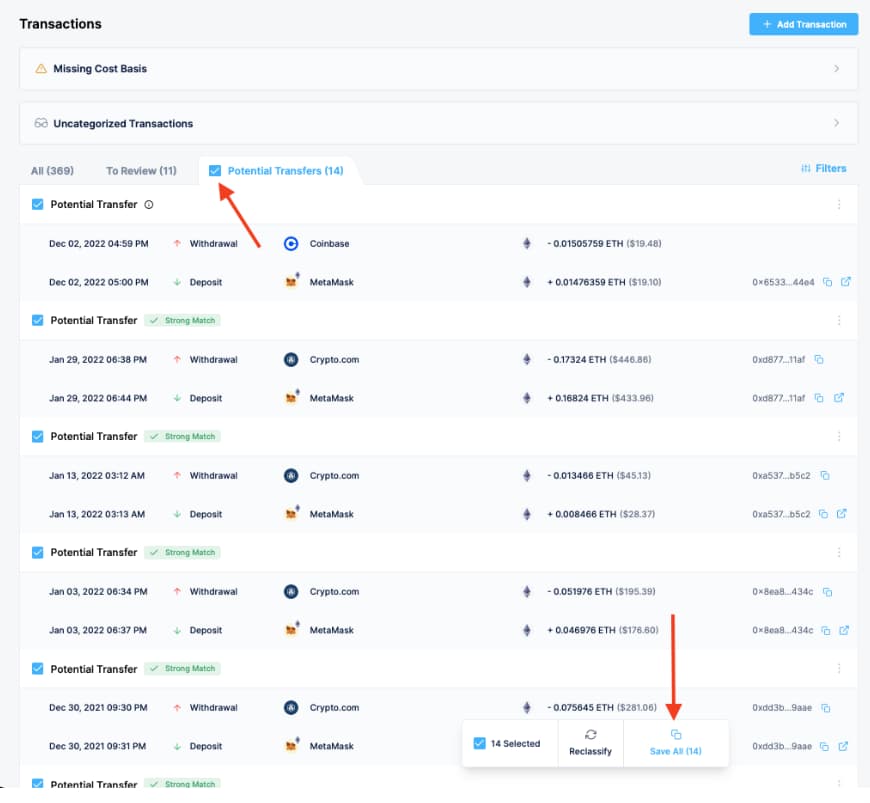The width and height of the screenshot is (870, 803).
Task: Click the Add Transaction button
Action: (x=803, y=24)
